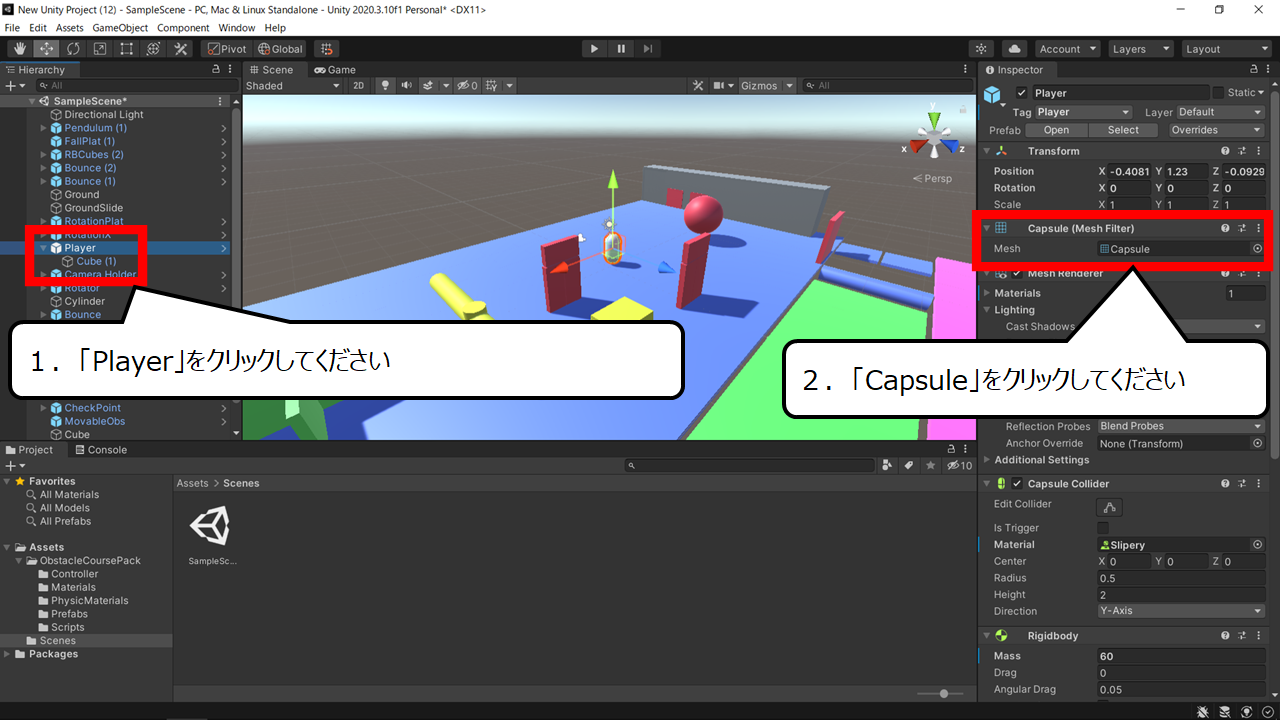
Task: Open the SampleScene asset thumbnail
Action: pyautogui.click(x=210, y=526)
